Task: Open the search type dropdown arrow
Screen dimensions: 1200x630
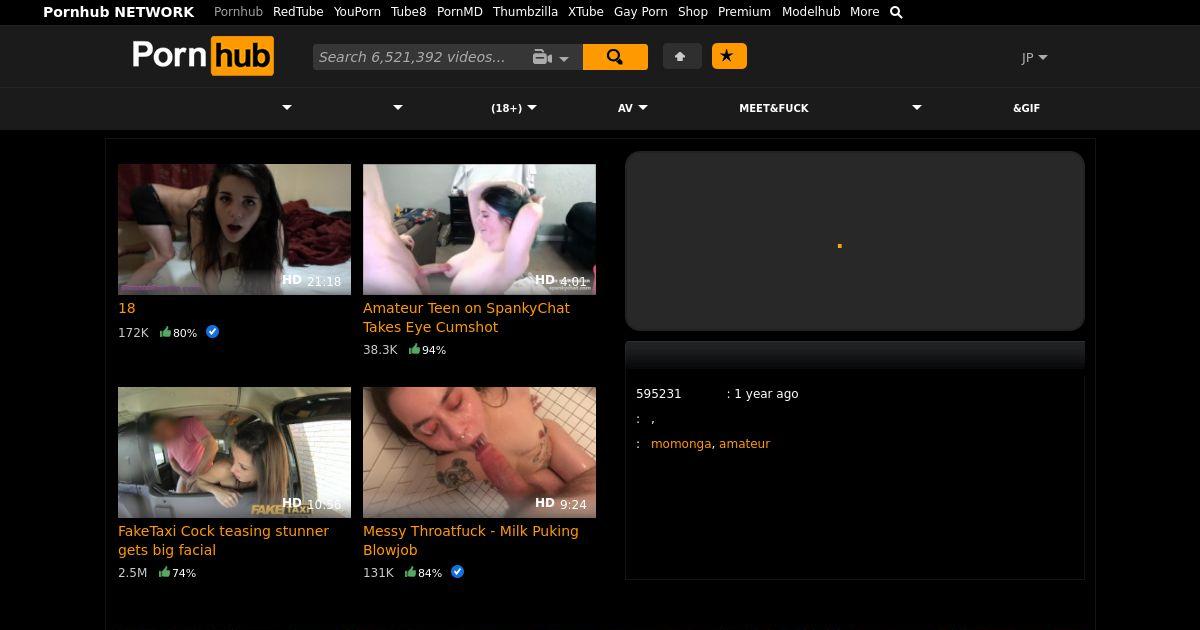Action: coord(564,58)
